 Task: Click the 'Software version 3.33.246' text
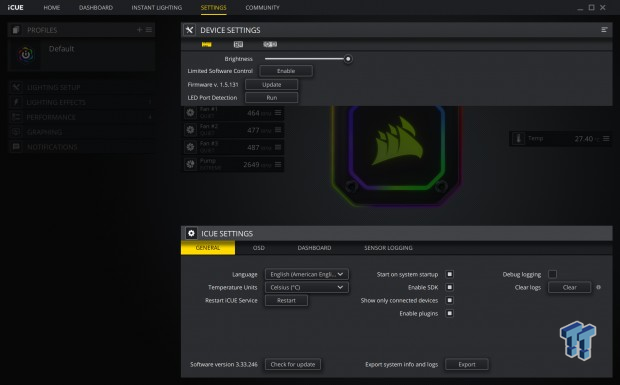pos(224,364)
